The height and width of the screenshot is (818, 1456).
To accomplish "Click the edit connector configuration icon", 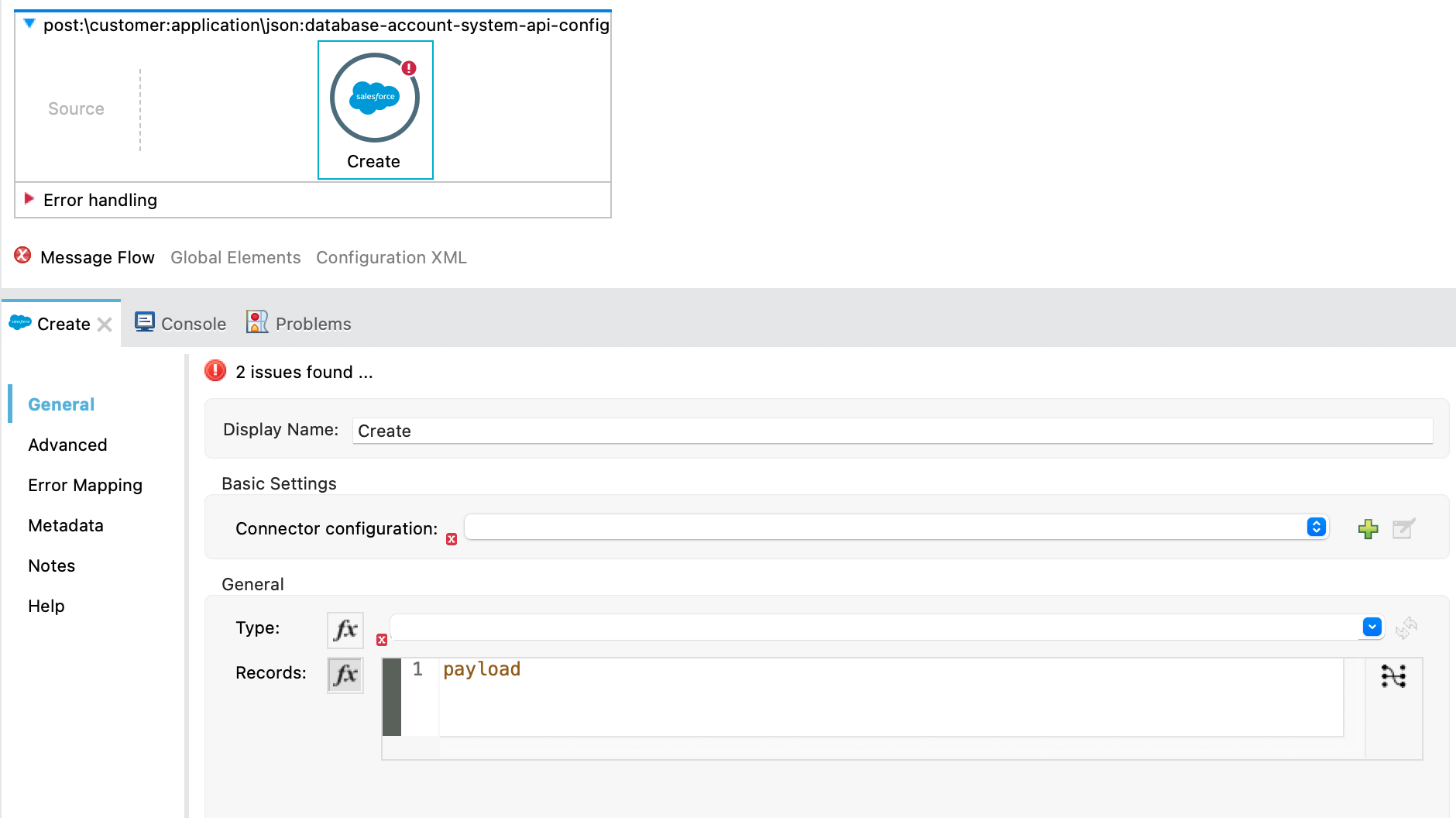I will 1403,529.
